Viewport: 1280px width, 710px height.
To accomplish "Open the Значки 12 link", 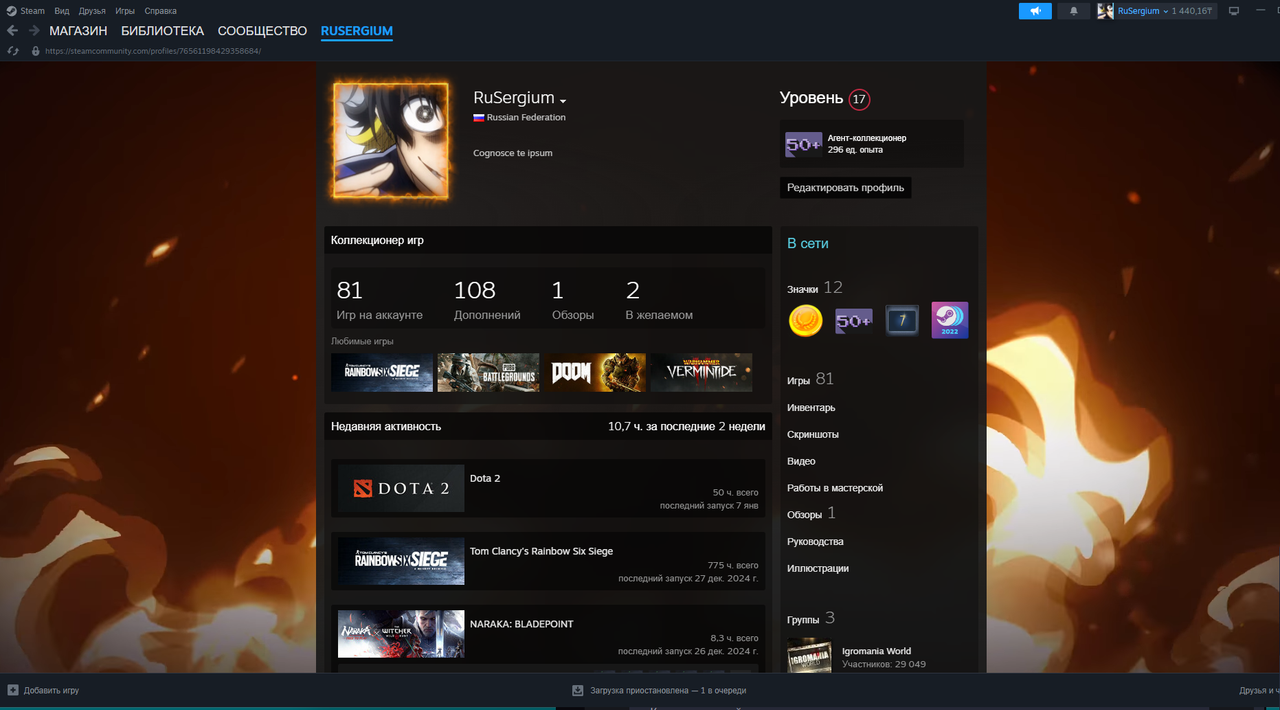I will [815, 289].
